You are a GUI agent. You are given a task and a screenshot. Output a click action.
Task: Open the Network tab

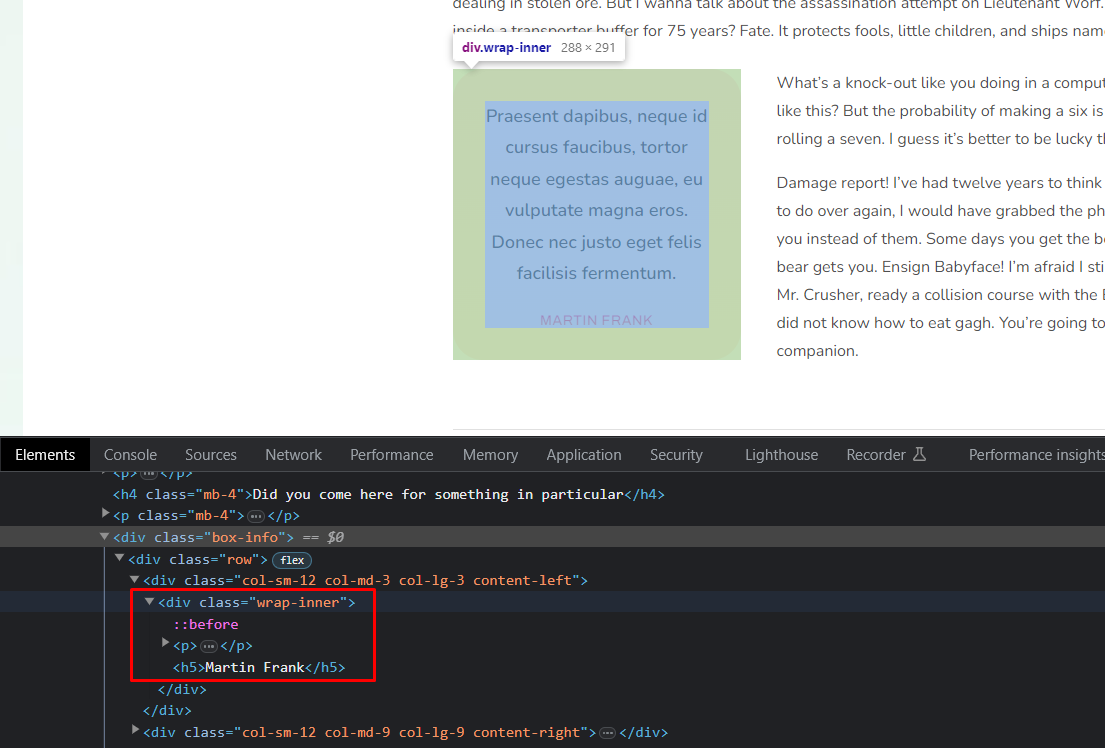(x=293, y=455)
